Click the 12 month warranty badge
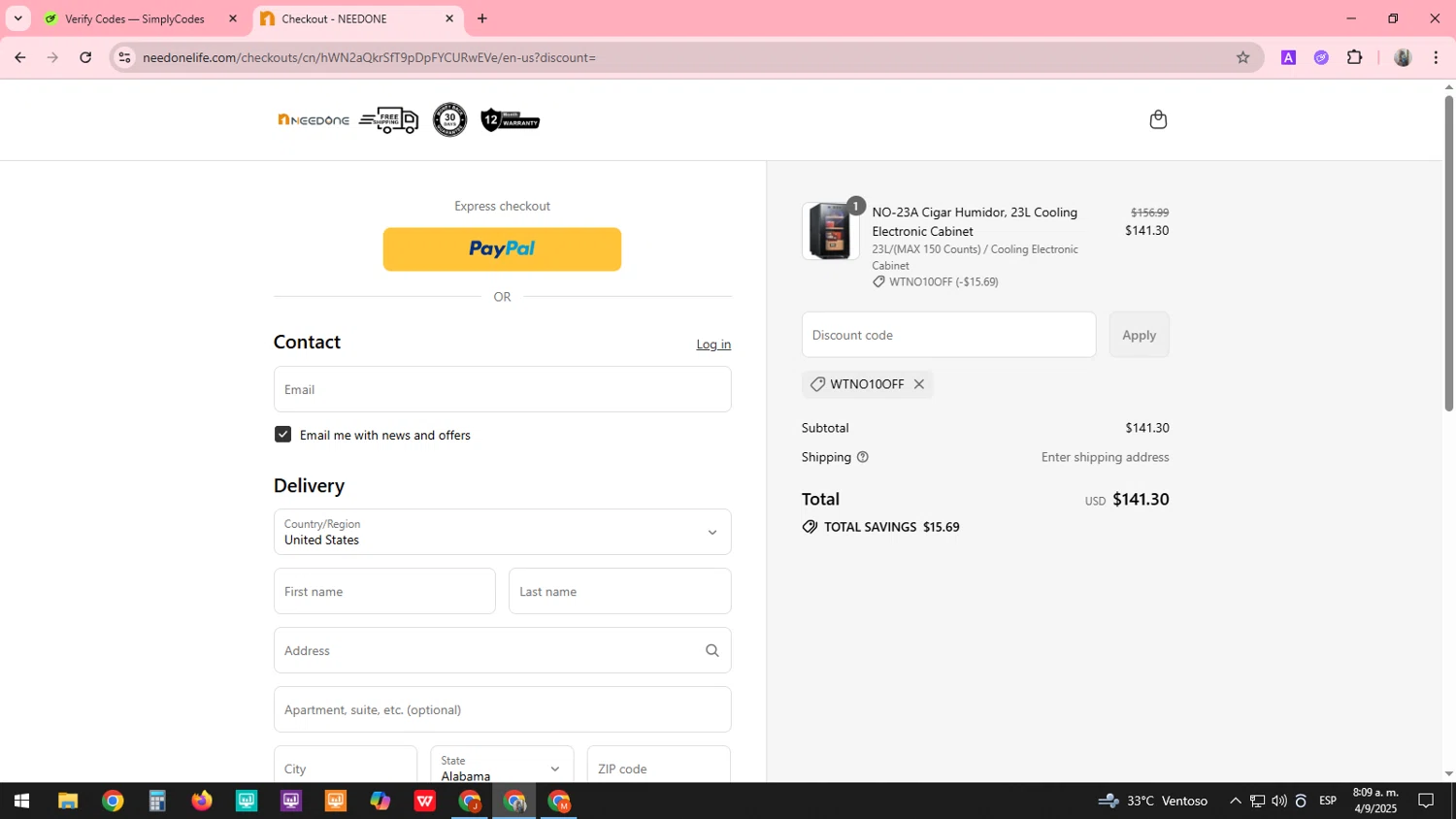 click(511, 120)
